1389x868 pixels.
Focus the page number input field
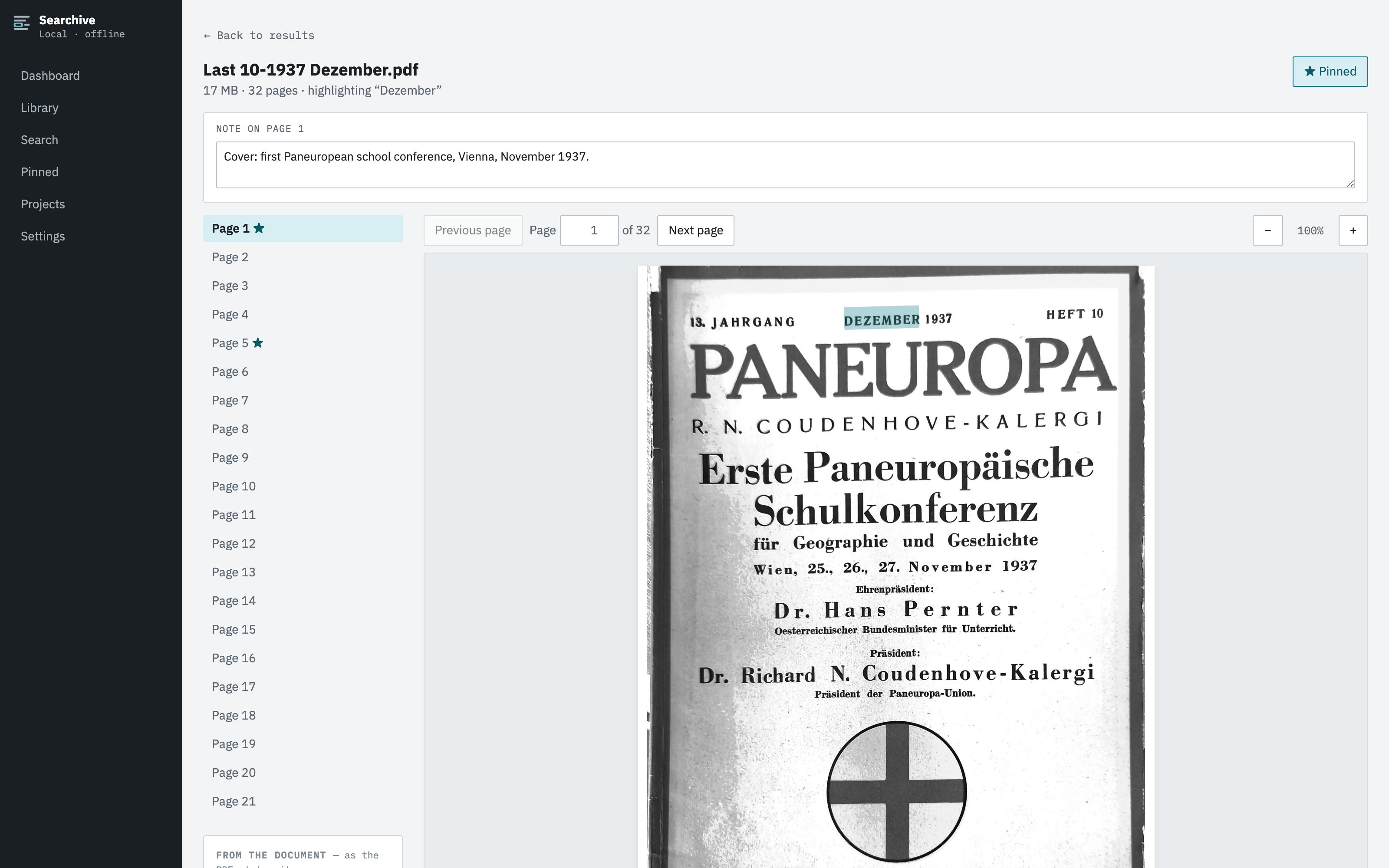pyautogui.click(x=589, y=230)
